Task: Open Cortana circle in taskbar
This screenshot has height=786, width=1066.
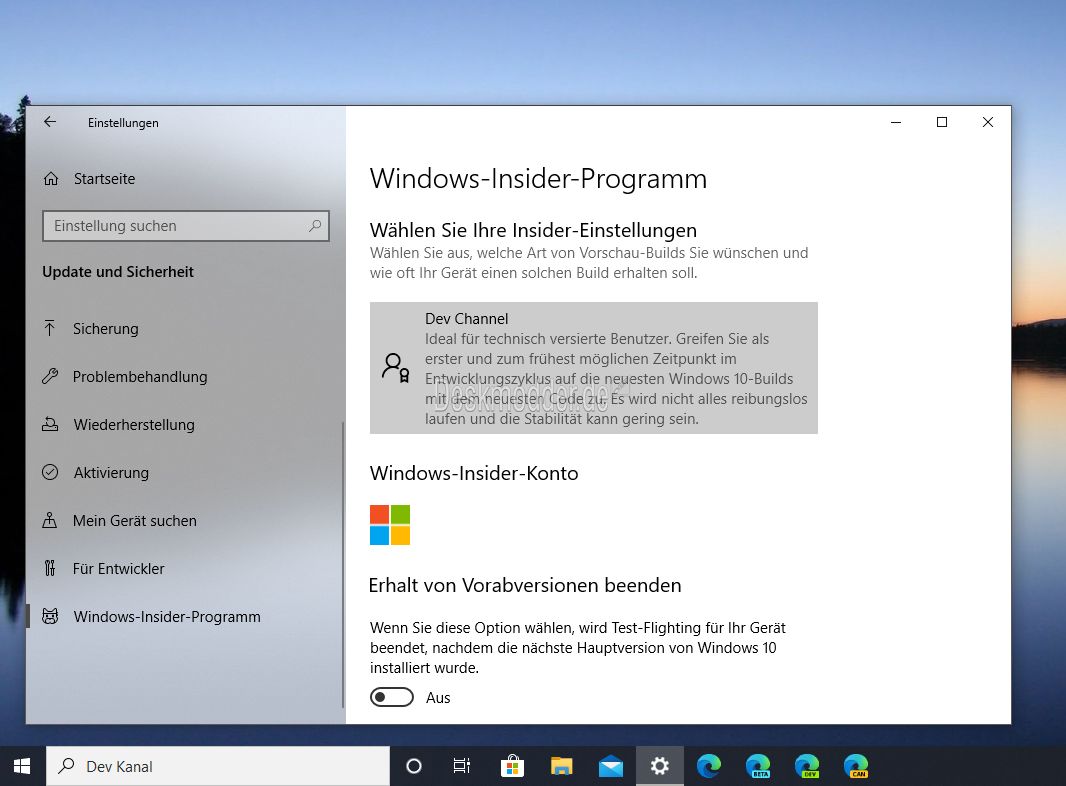Action: (414, 766)
